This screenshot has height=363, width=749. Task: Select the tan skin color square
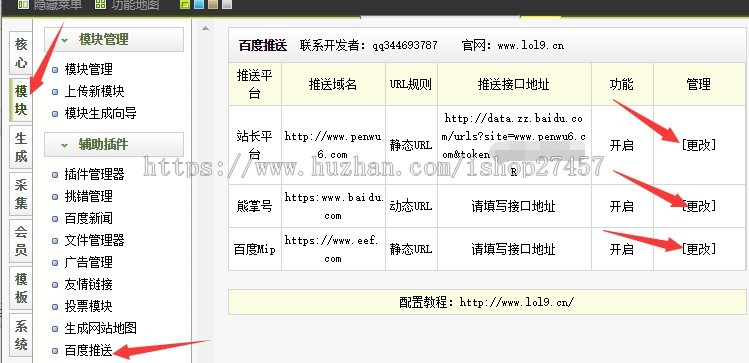(214, 5)
